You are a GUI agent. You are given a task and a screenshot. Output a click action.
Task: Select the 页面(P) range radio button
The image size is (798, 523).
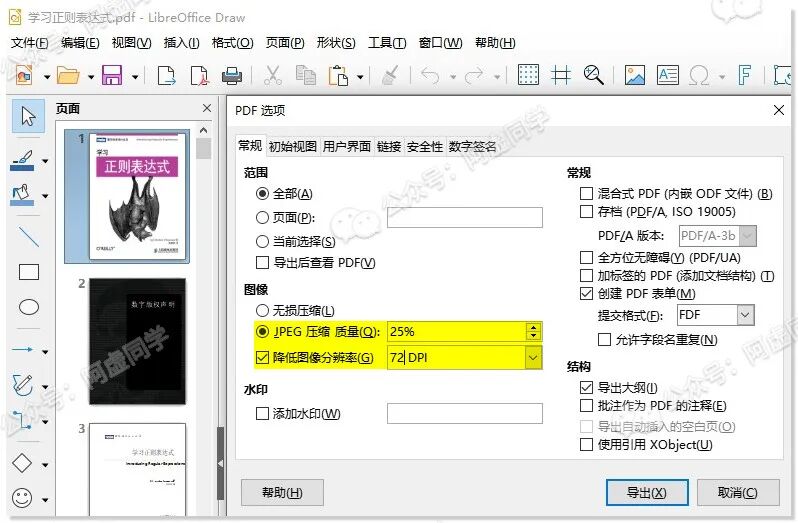[x=262, y=218]
